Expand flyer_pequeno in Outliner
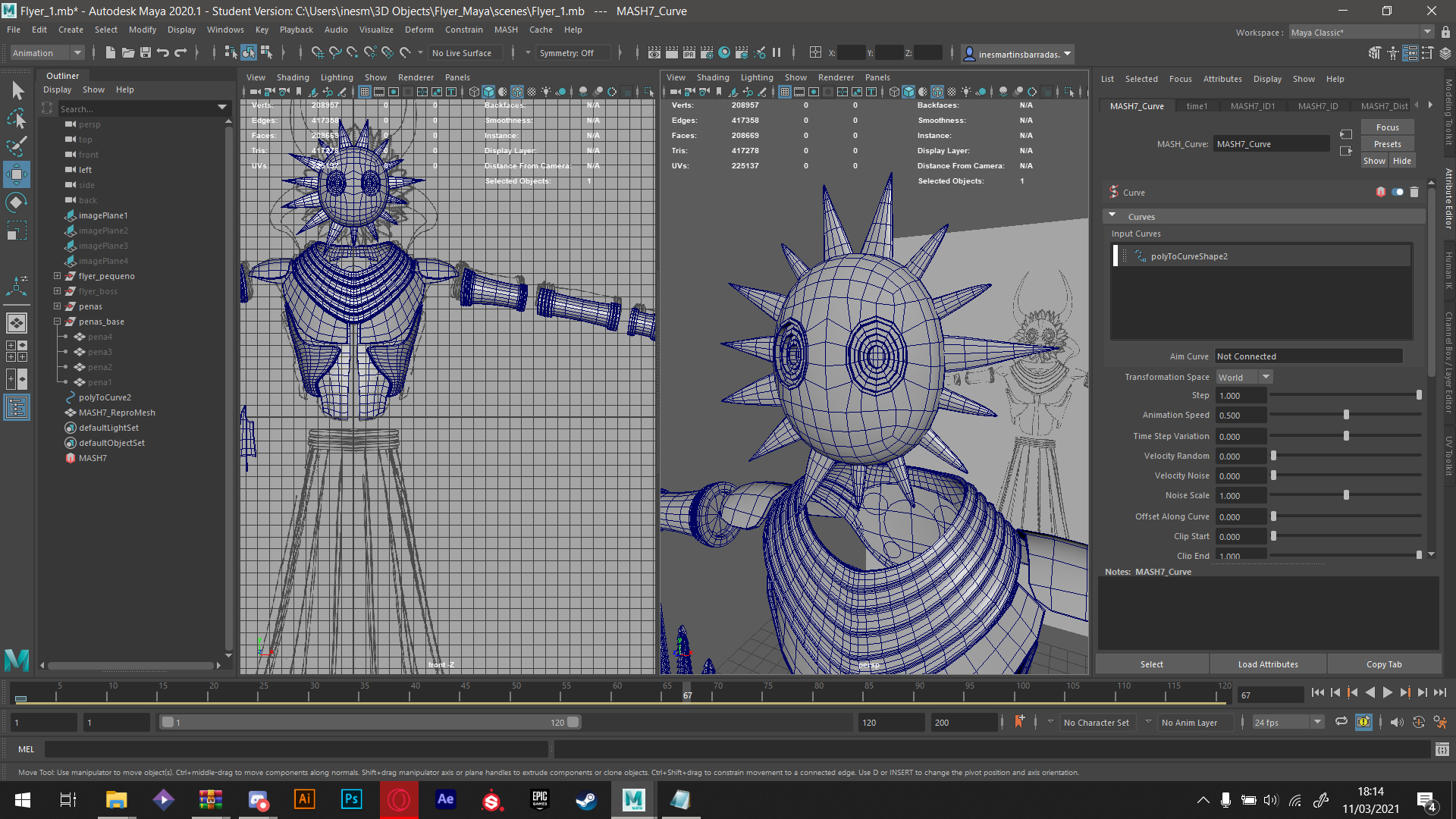 57,276
